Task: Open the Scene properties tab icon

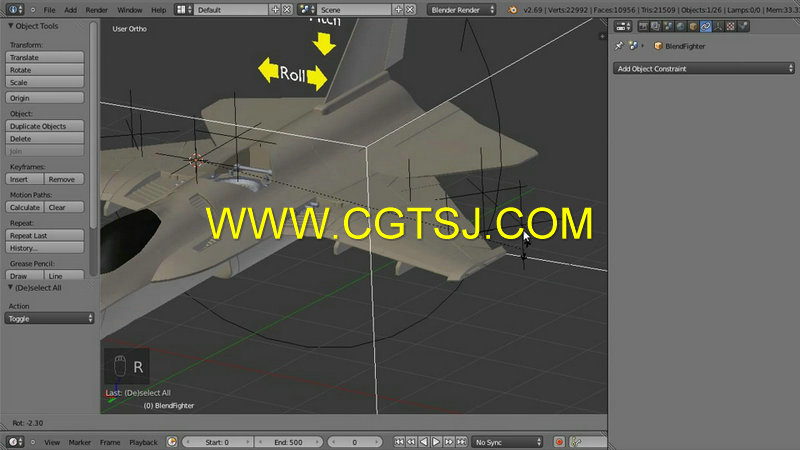Action: pyautogui.click(x=668, y=26)
